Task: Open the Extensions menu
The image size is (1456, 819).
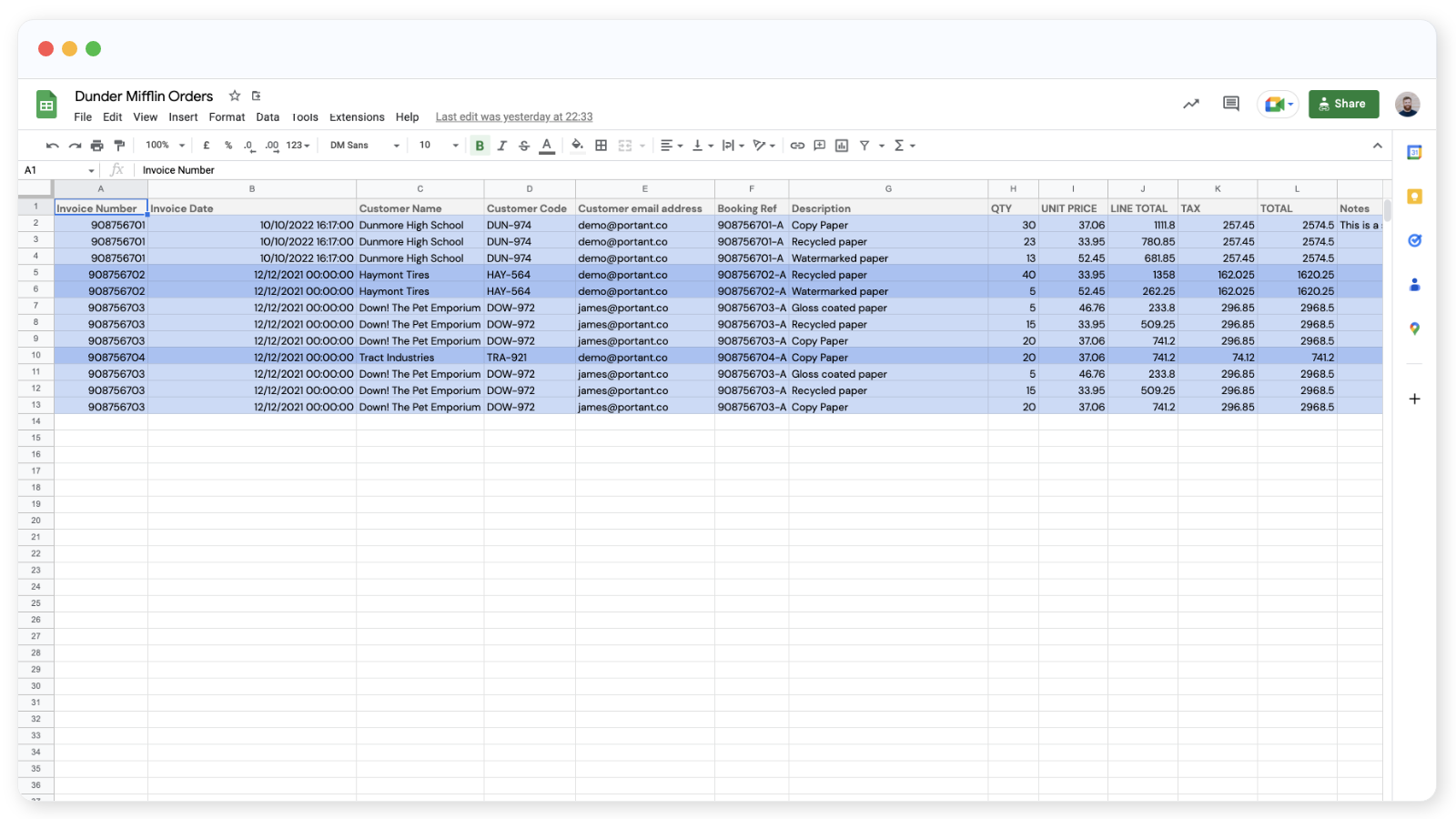Action: tap(357, 117)
